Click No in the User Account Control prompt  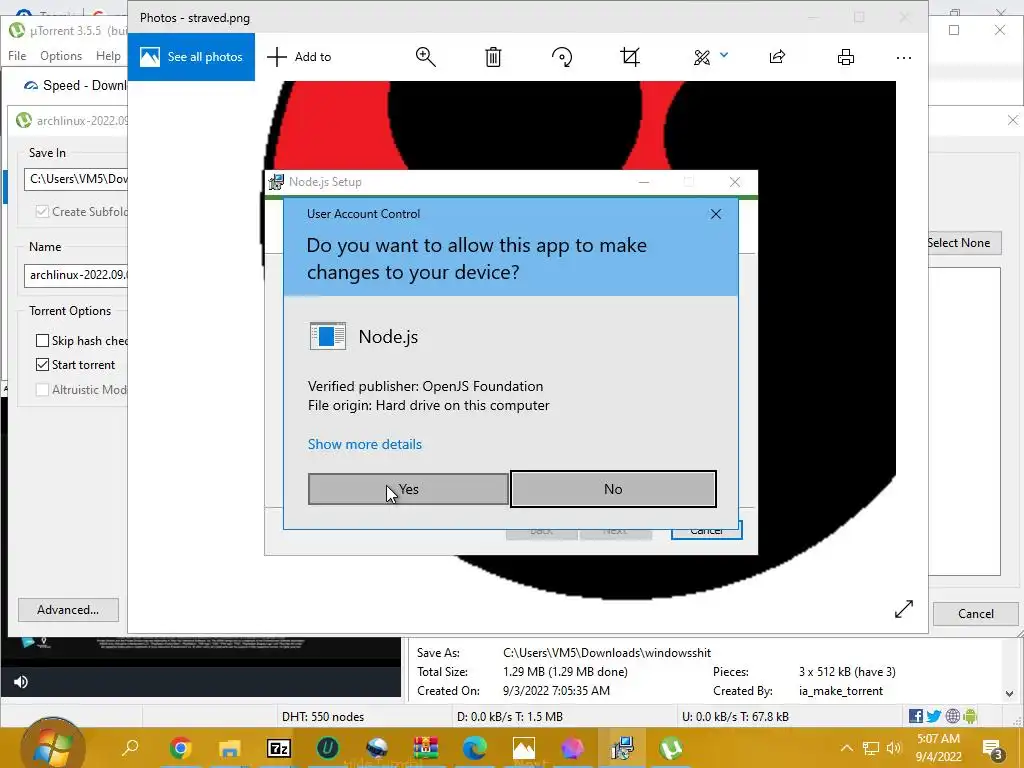pos(613,489)
